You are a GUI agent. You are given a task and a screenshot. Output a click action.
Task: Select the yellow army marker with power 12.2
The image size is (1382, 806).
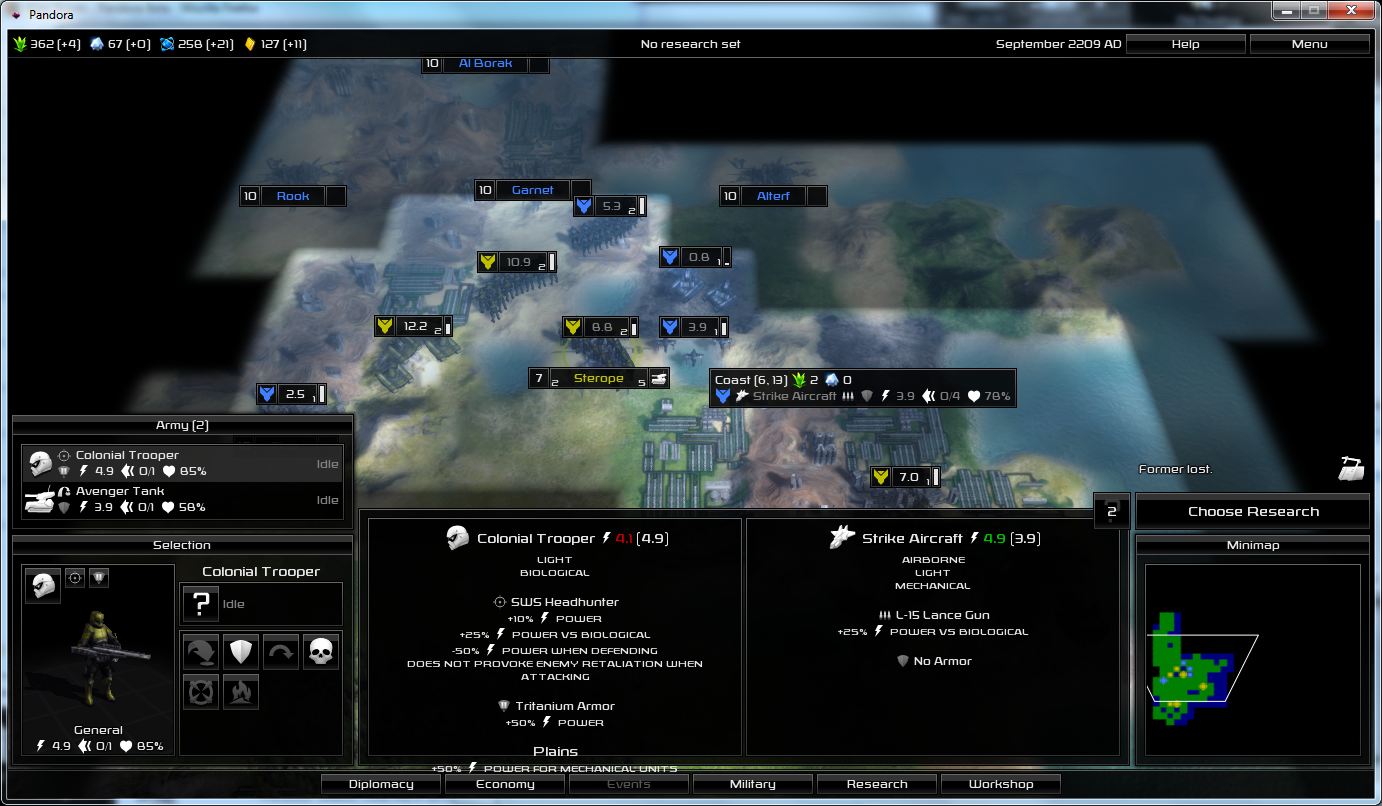(414, 326)
